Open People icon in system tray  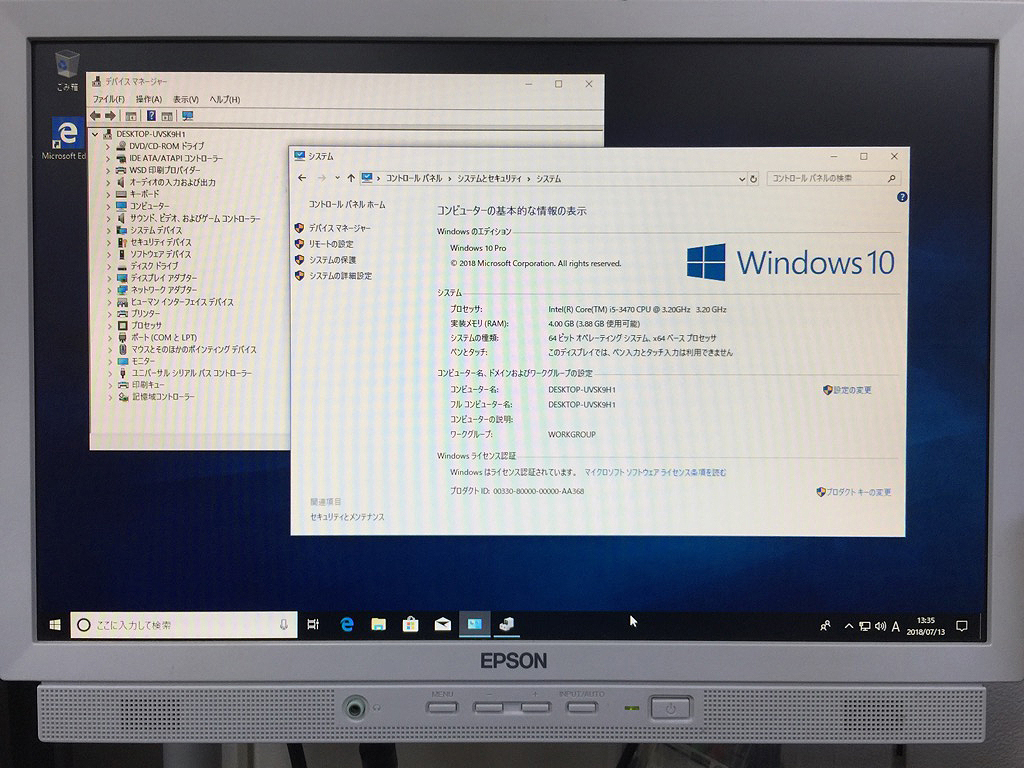click(x=825, y=626)
